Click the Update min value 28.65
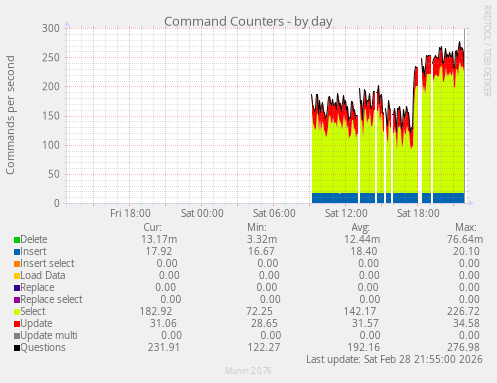 click(x=264, y=323)
